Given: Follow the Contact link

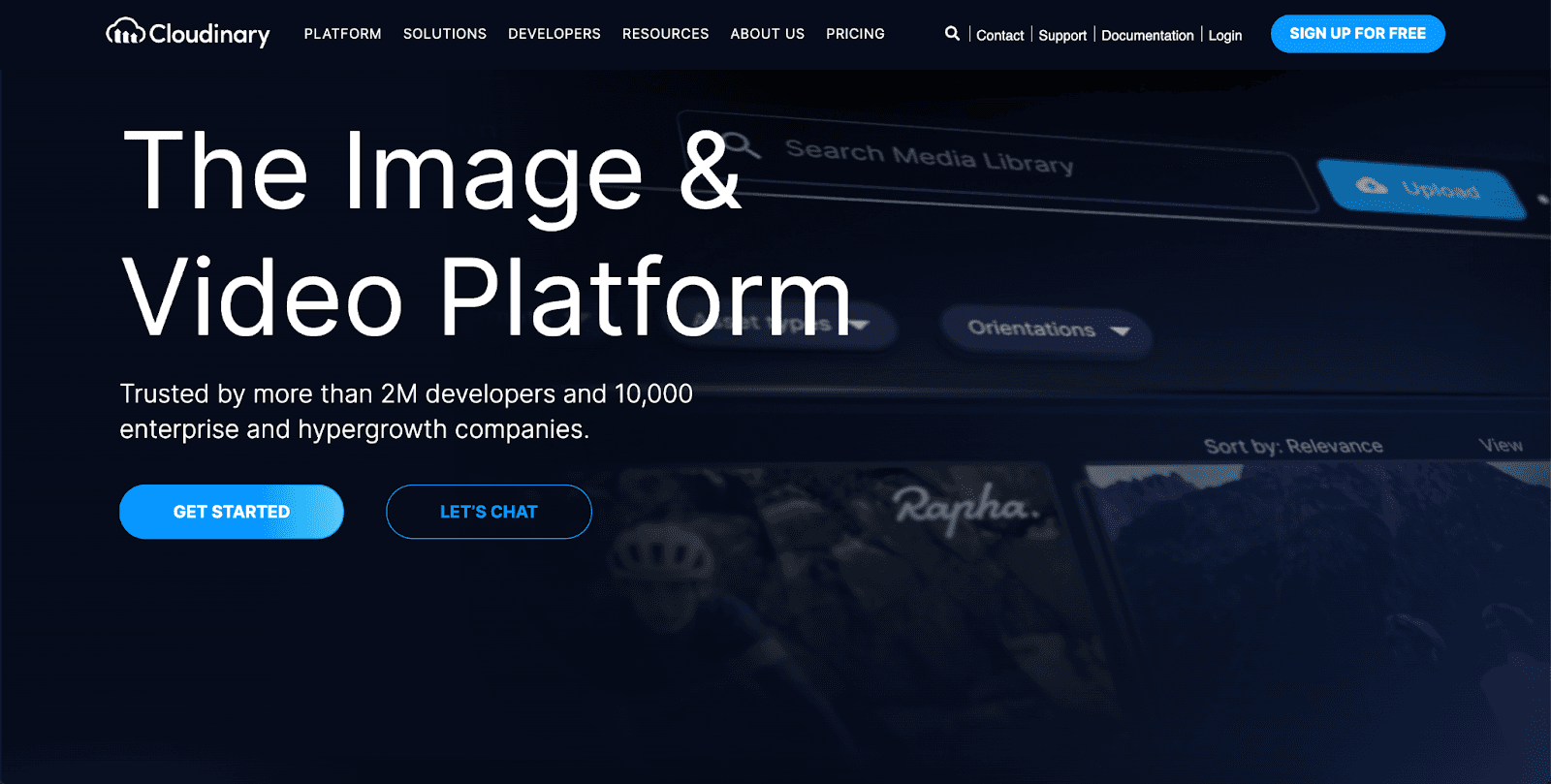Looking at the screenshot, I should click(x=999, y=35).
